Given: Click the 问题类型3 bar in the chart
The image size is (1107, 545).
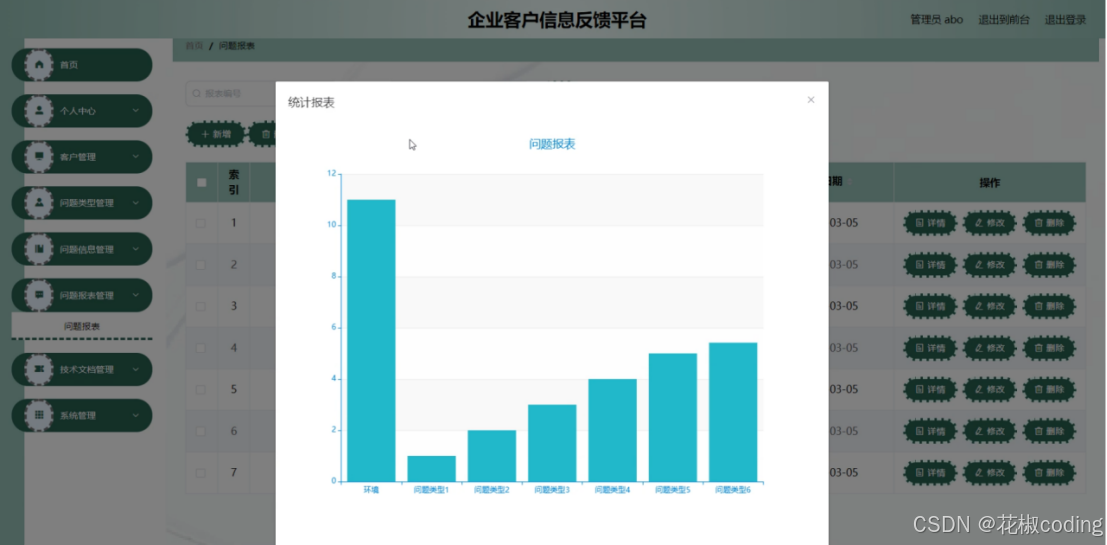Looking at the screenshot, I should 552,443.
